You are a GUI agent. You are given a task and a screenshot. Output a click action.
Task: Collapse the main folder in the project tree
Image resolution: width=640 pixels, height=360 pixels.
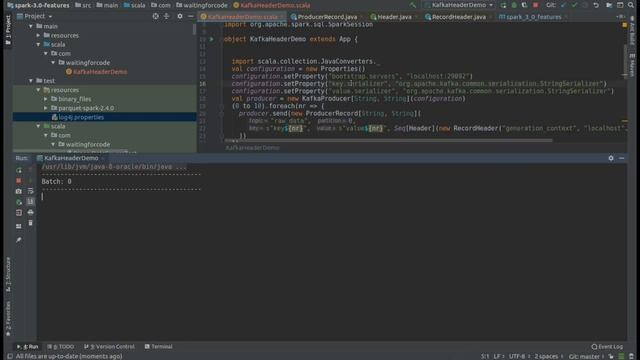click(31, 26)
